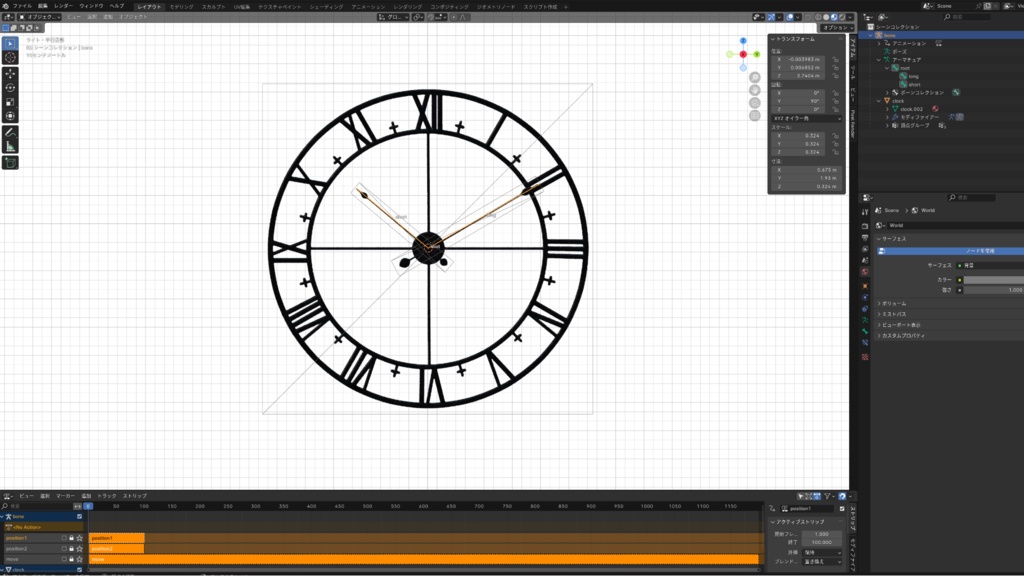Expand アニメーション under bone in the Outliner
Viewport: 1024px width, 576px height.
879,44
